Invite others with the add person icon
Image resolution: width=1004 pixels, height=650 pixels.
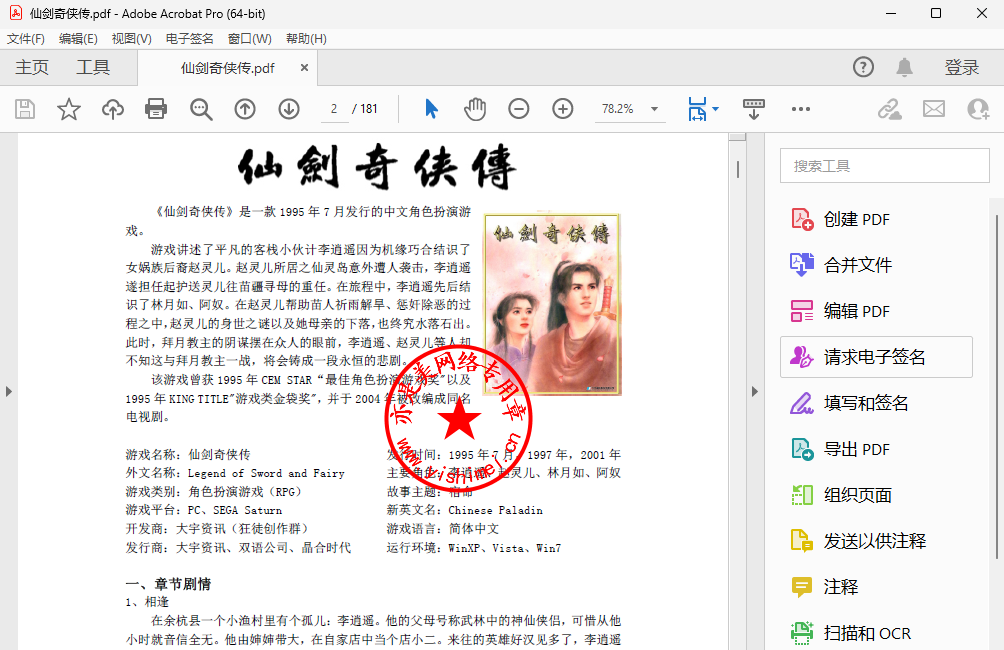pyautogui.click(x=978, y=109)
